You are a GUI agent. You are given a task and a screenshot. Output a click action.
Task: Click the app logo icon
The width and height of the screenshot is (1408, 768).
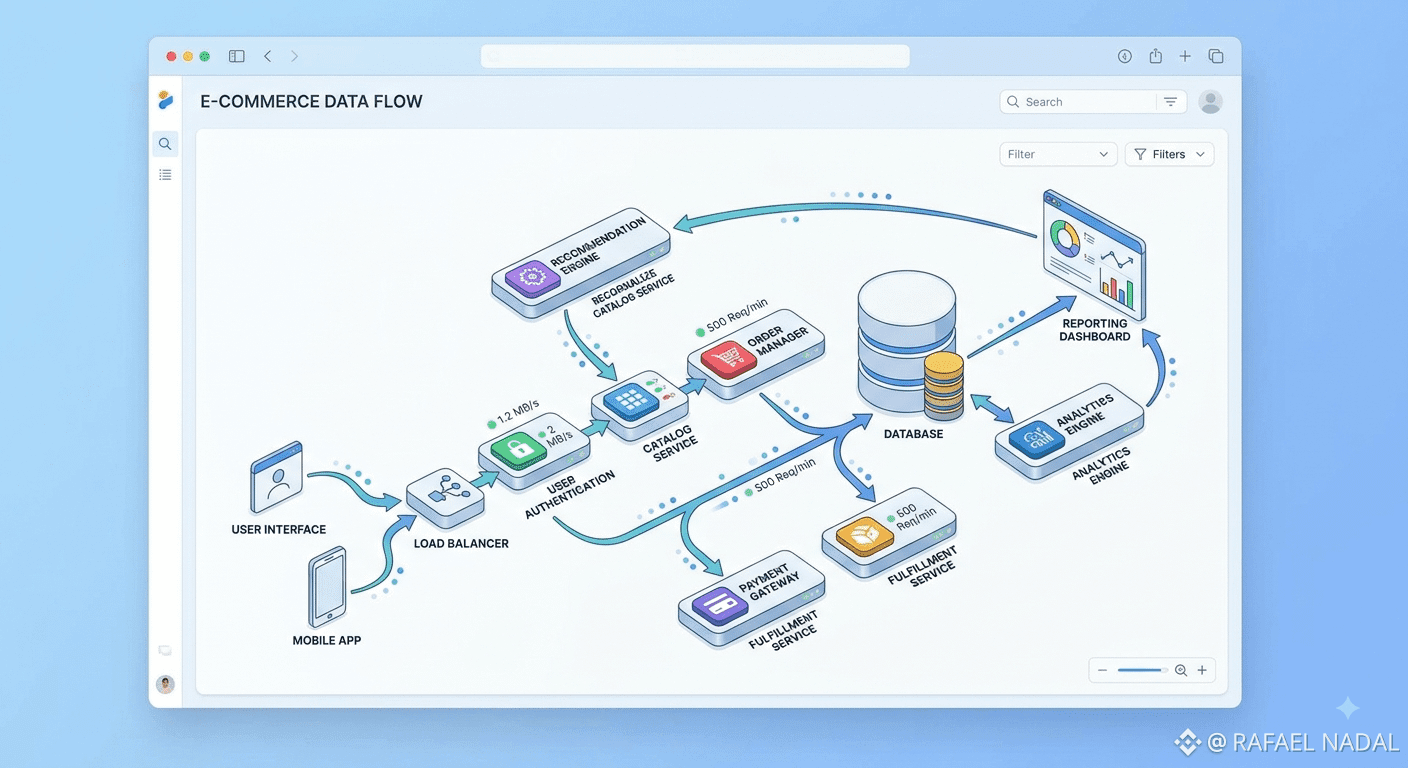coord(166,99)
